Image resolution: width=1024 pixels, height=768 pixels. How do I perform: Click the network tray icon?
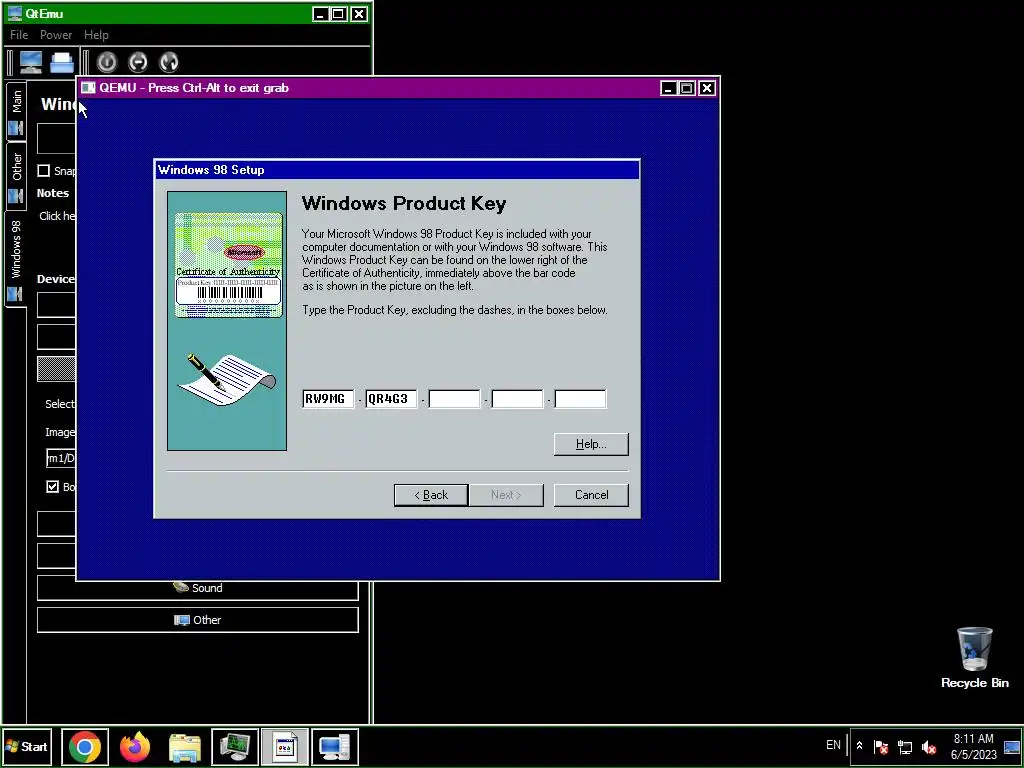[905, 746]
